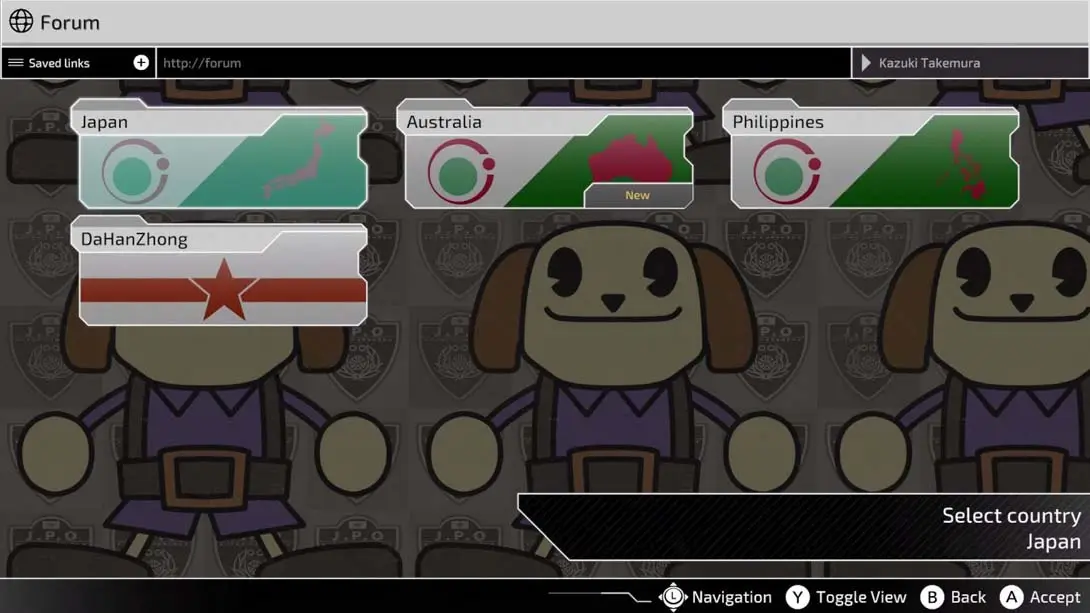This screenshot has width=1090, height=613.
Task: Click the play arrow beside Kazuki Takemura
Action: 866,63
